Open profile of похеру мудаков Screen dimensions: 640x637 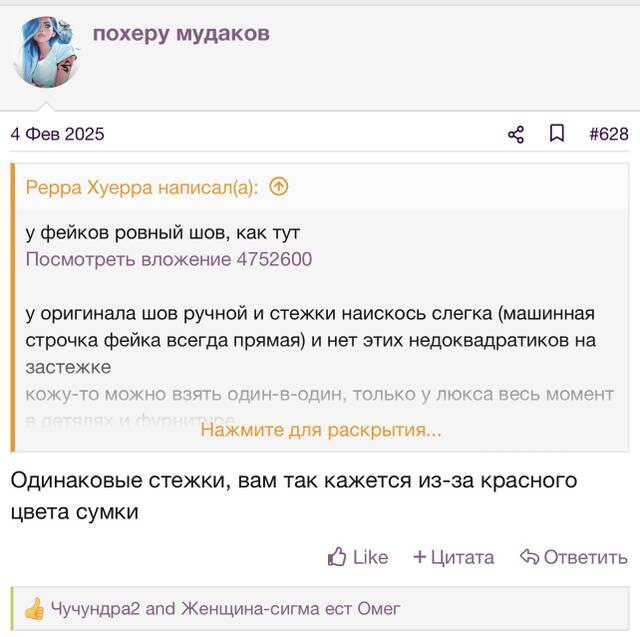(181, 33)
